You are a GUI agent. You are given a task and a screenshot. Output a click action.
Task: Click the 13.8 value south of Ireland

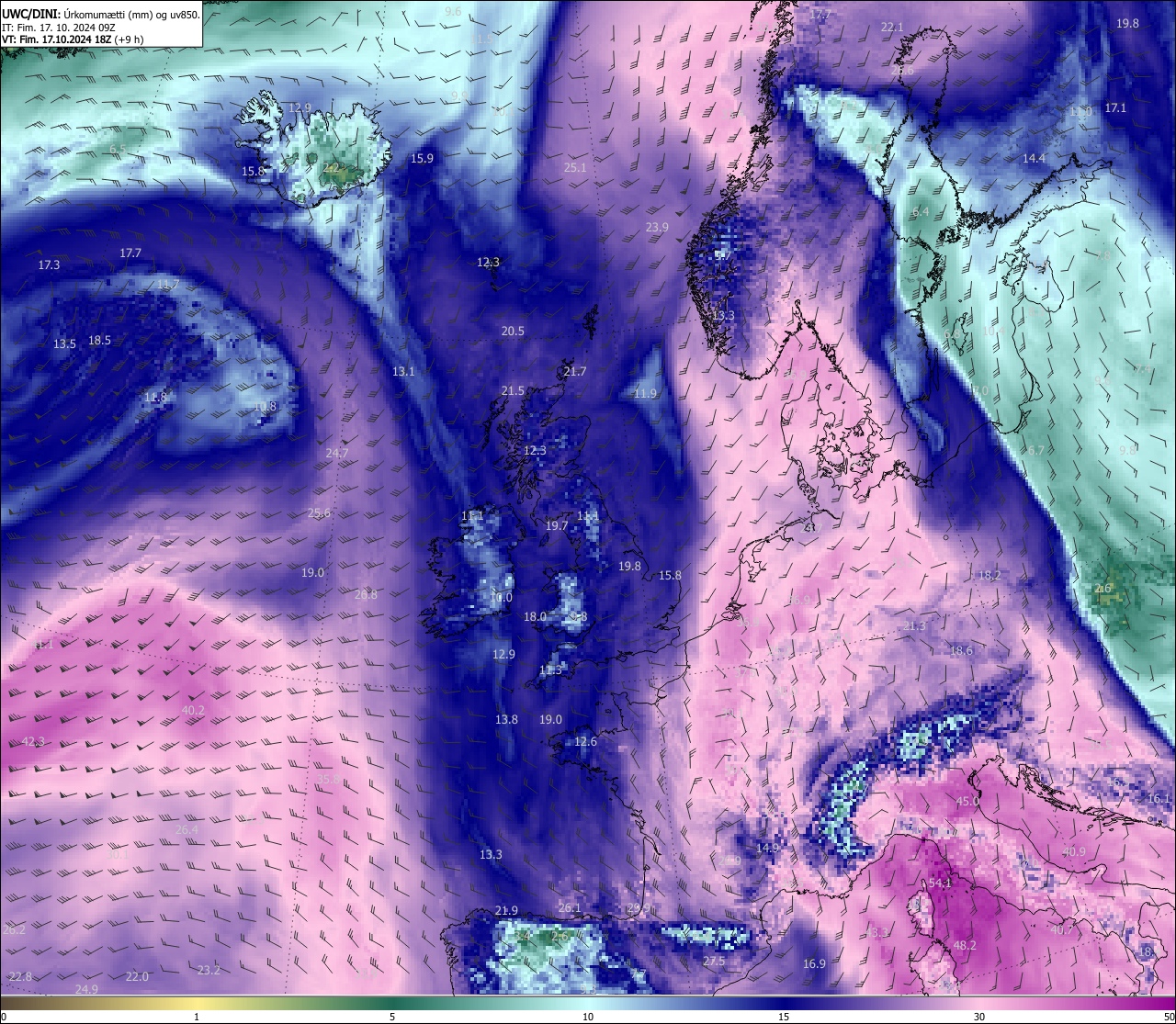[506, 719]
